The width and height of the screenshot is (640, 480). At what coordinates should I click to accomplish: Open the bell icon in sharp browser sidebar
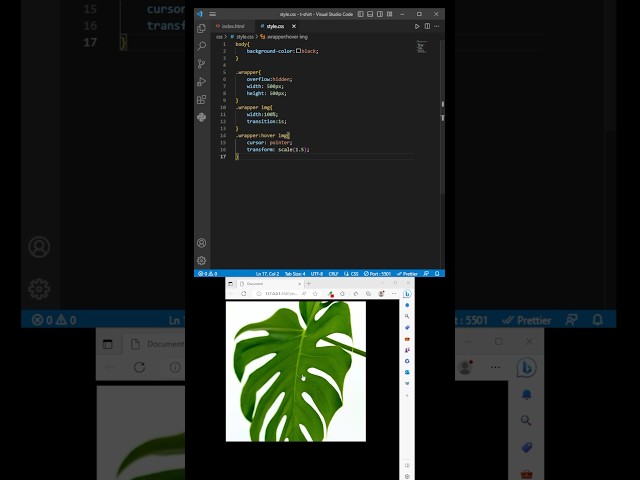tap(407, 305)
